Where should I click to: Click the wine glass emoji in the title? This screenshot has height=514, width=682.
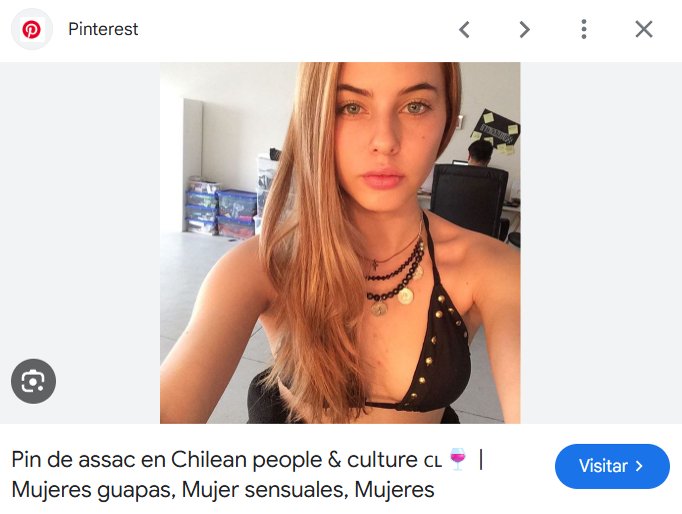[458, 459]
